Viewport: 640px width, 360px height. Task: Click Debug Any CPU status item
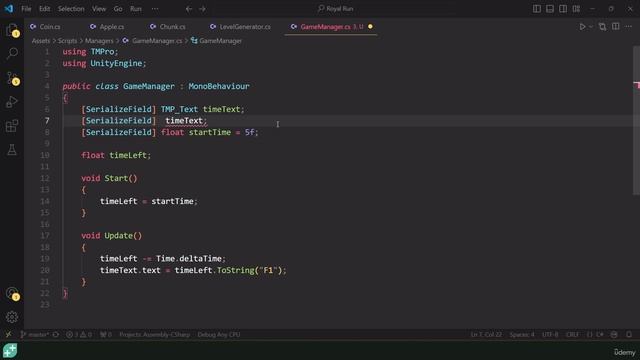219,334
